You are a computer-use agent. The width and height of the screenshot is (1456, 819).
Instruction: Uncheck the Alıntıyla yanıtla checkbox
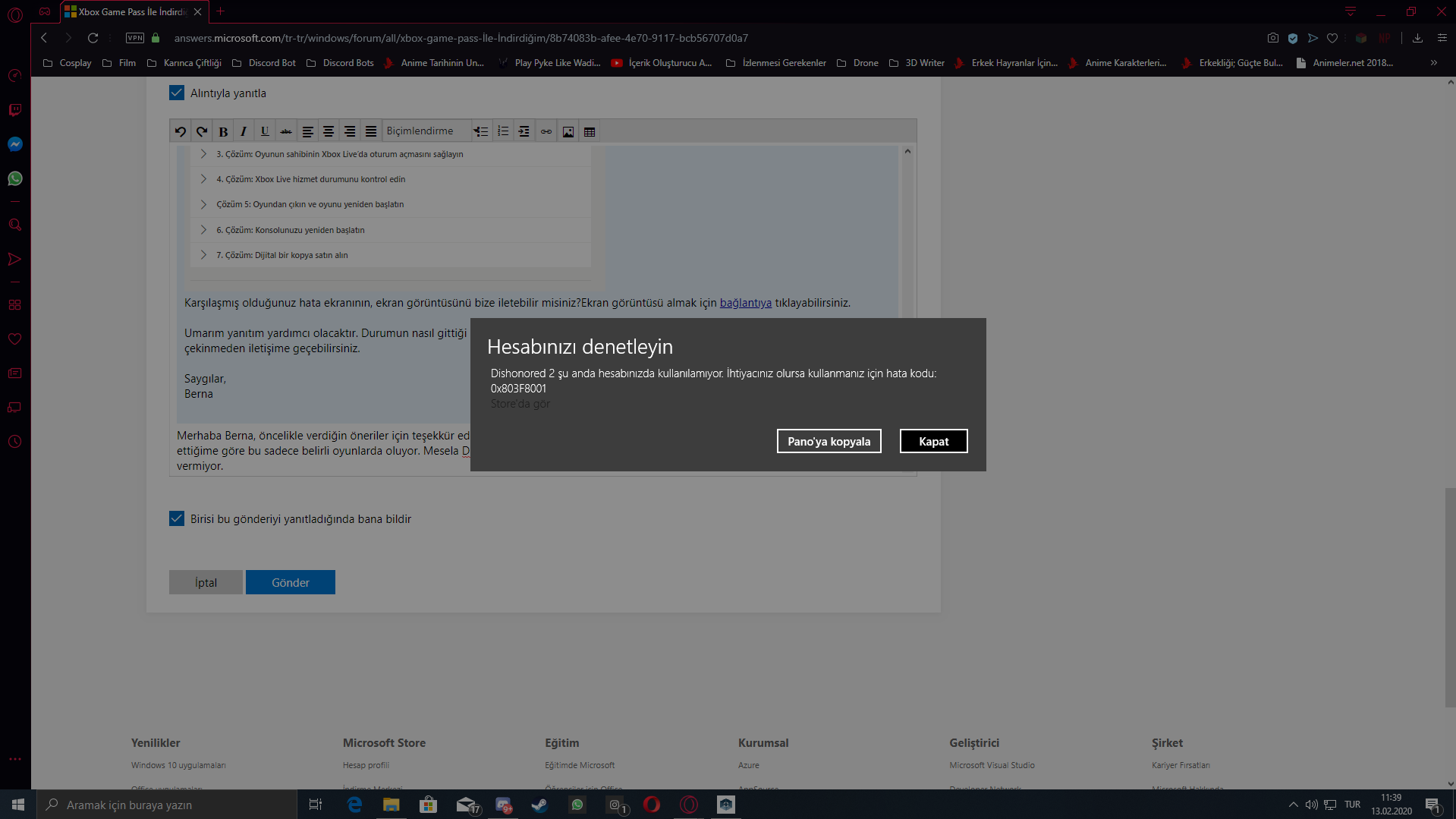coord(177,93)
